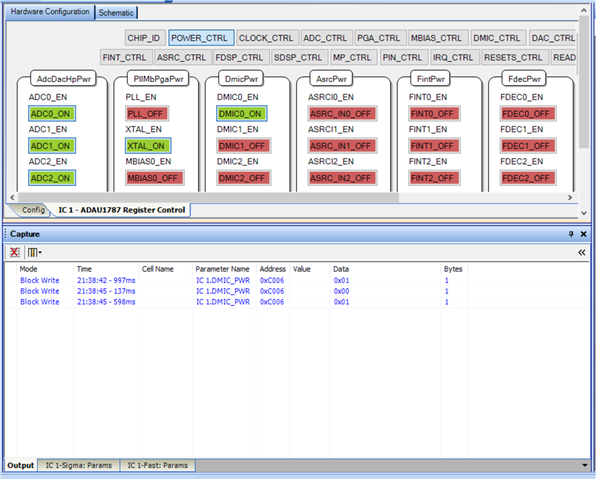
Task: Open the IC 1-Sigma: Params tab
Action: point(79,465)
